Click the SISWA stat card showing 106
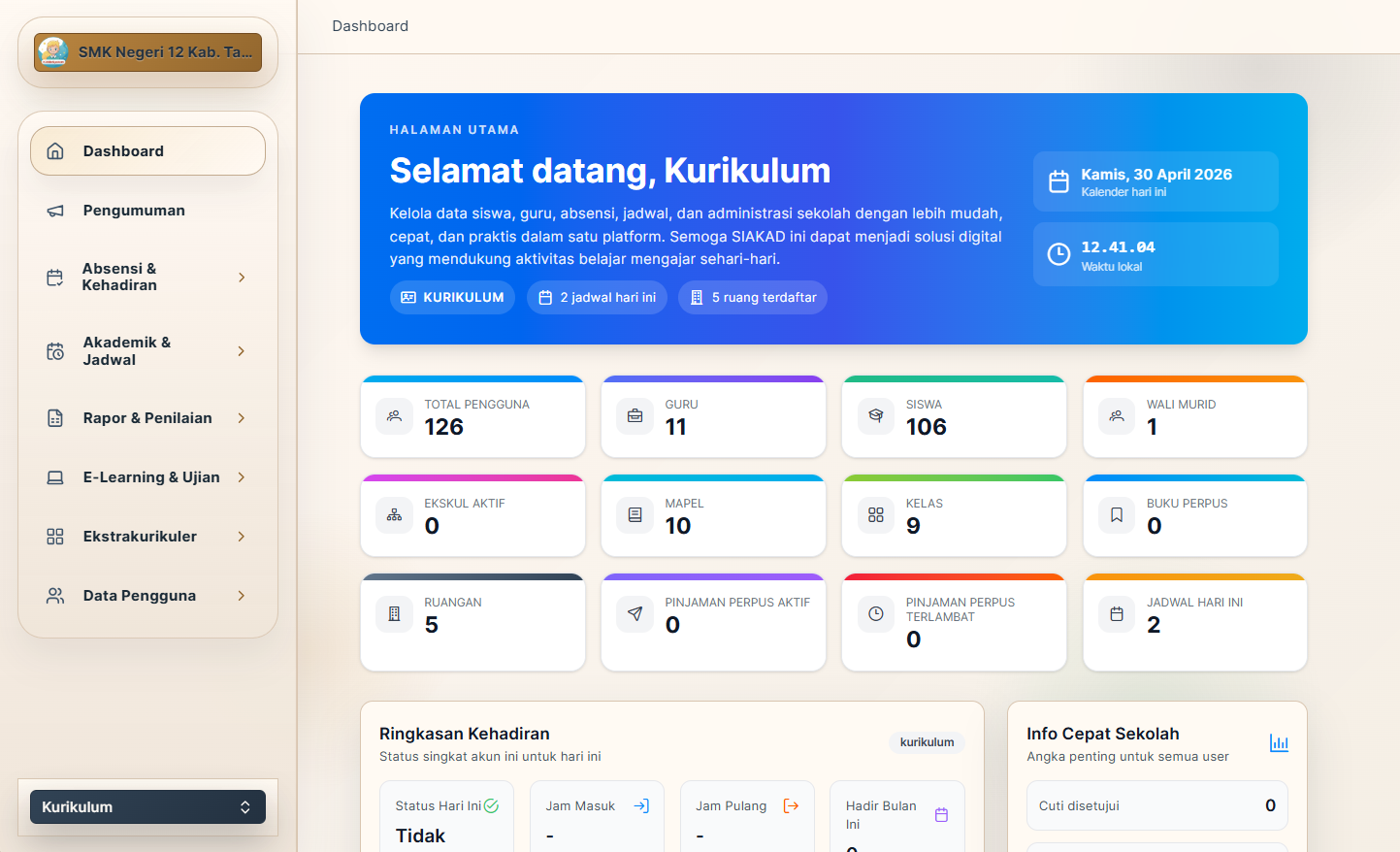 click(954, 416)
